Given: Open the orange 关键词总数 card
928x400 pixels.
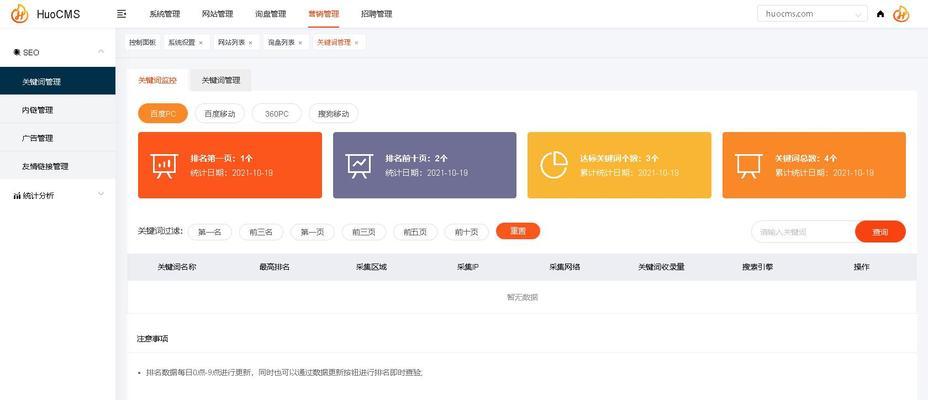Looking at the screenshot, I should click(x=814, y=165).
